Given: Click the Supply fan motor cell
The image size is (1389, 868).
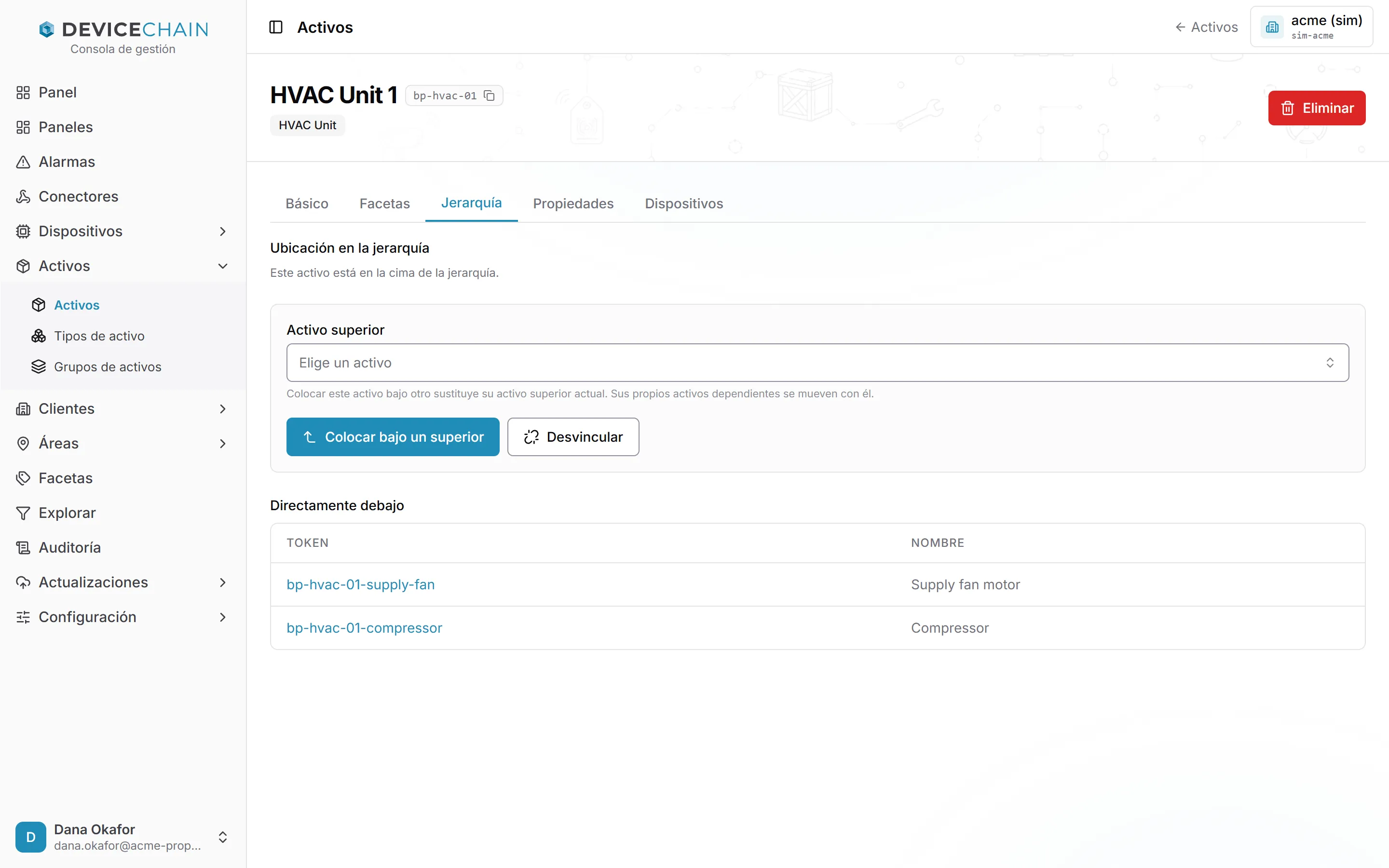Looking at the screenshot, I should click(966, 584).
